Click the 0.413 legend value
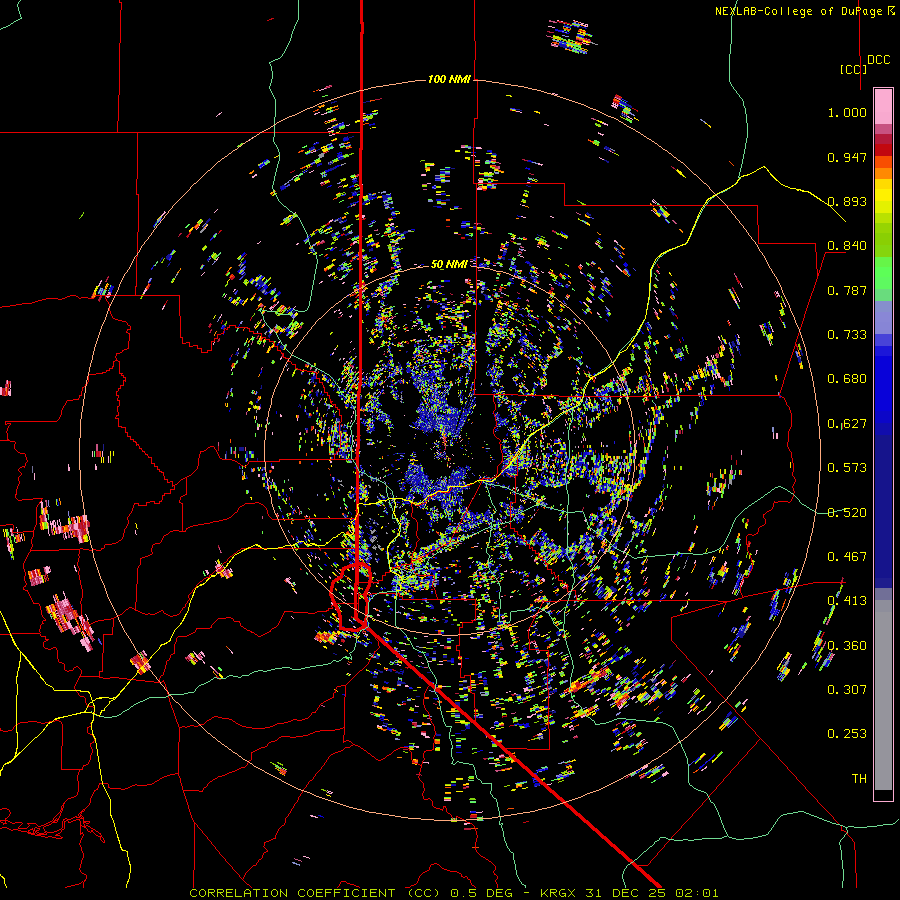Screen dimensions: 900x900 pos(847,601)
